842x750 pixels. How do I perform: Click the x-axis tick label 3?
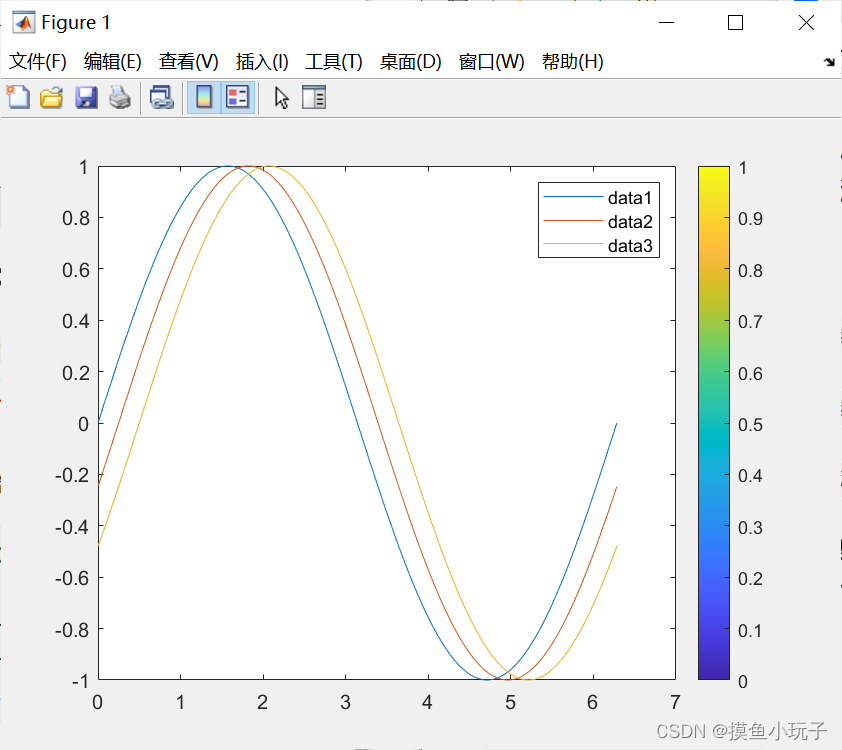coord(345,702)
